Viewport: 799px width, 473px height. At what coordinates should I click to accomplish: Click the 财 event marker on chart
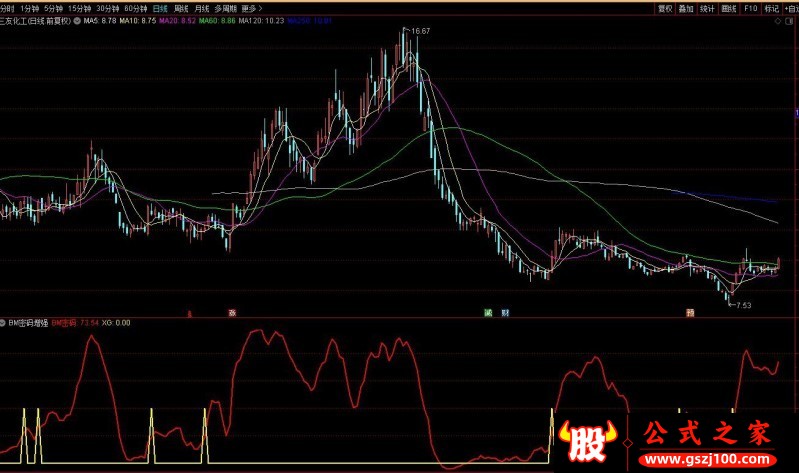pos(506,312)
